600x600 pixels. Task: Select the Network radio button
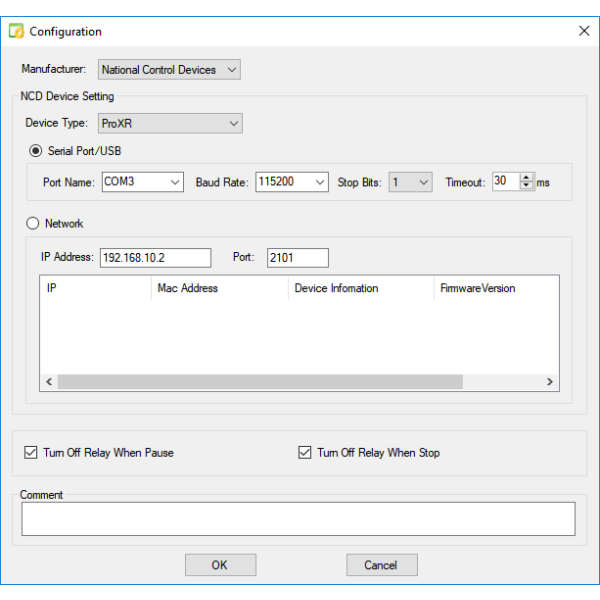point(33,223)
